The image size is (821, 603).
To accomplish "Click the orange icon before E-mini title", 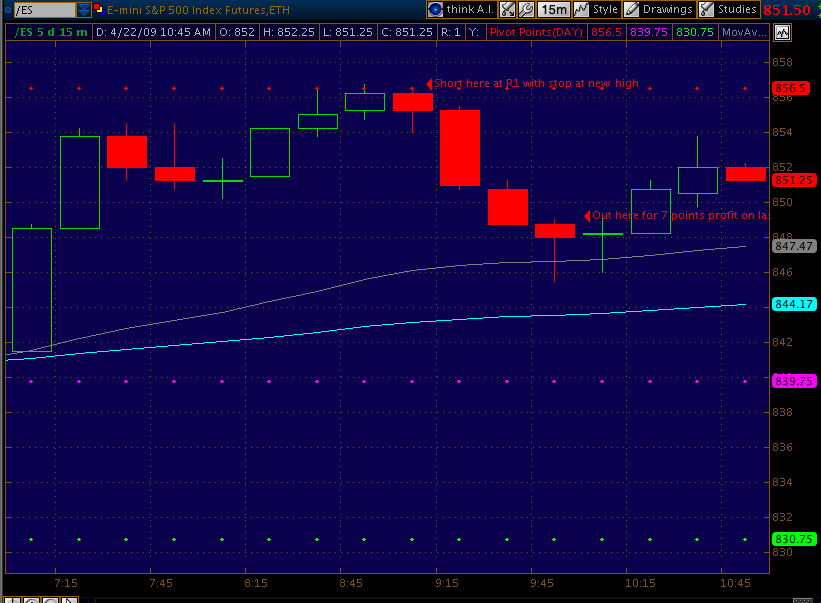I will coord(99,10).
